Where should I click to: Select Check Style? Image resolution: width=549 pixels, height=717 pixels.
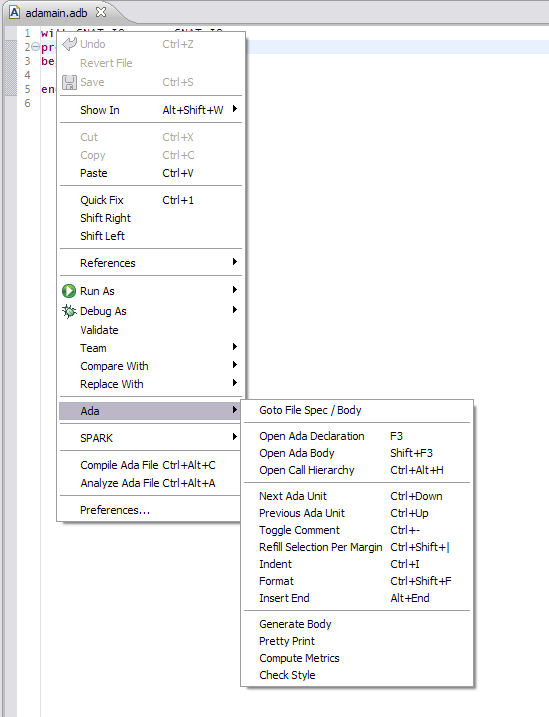coord(357,675)
